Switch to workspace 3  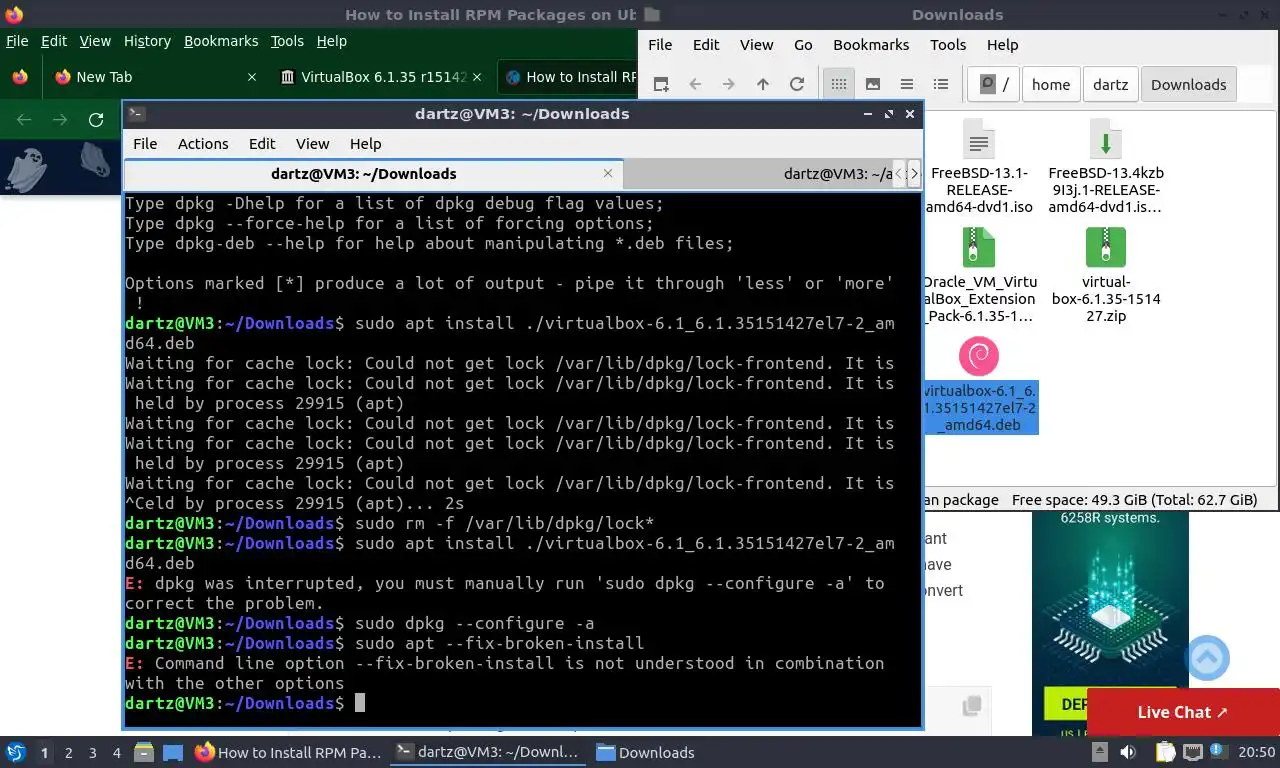click(92, 753)
